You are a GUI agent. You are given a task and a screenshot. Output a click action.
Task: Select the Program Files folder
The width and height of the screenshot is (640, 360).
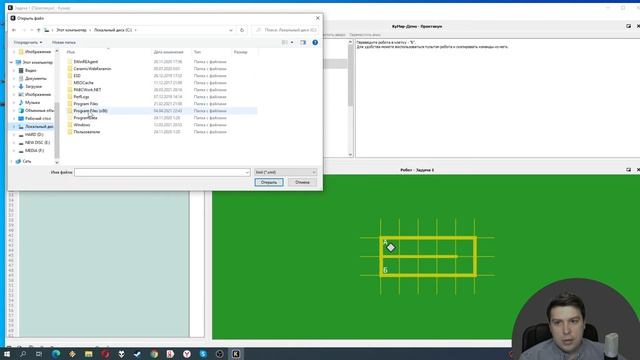(86, 104)
